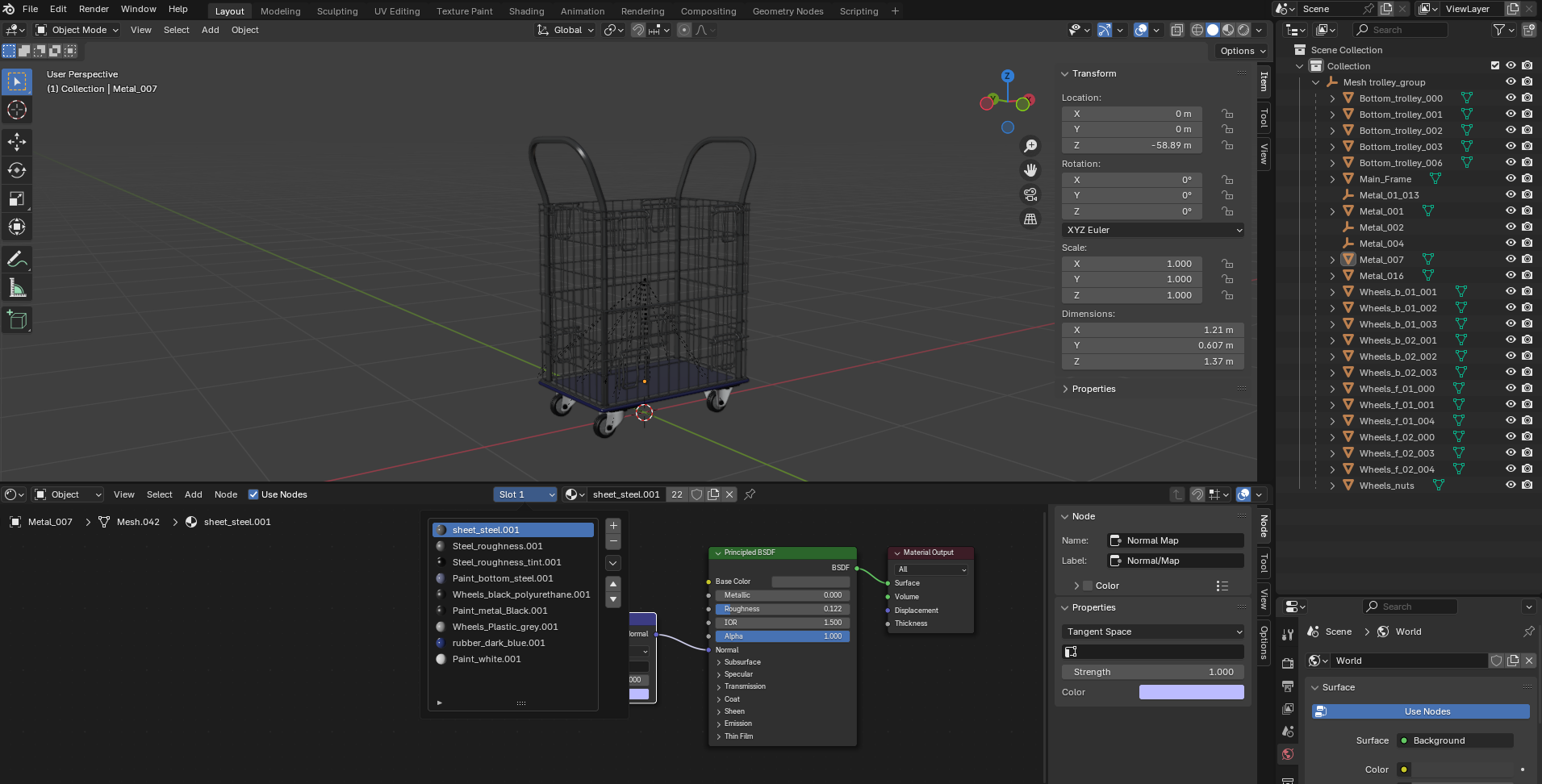The height and width of the screenshot is (784, 1542).
Task: Switch to the Shading workspace tab
Action: pyautogui.click(x=526, y=11)
